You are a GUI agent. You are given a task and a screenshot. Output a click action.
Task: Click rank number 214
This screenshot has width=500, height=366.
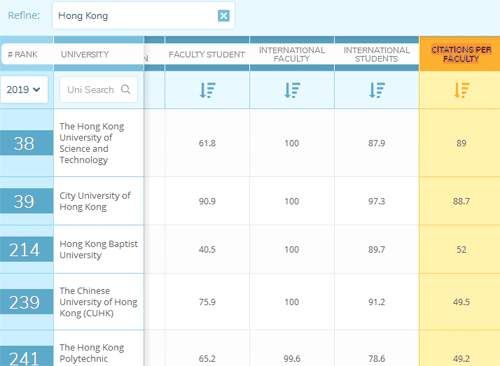(x=24, y=249)
